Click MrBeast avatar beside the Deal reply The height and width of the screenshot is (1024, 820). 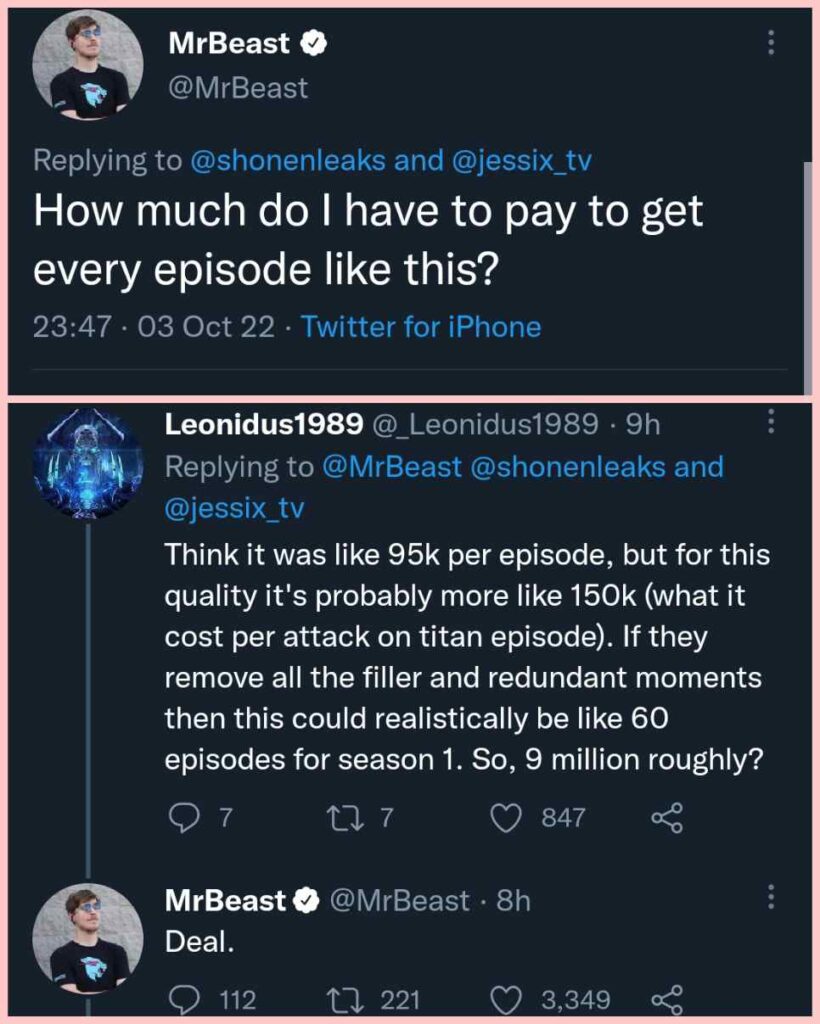[88, 938]
